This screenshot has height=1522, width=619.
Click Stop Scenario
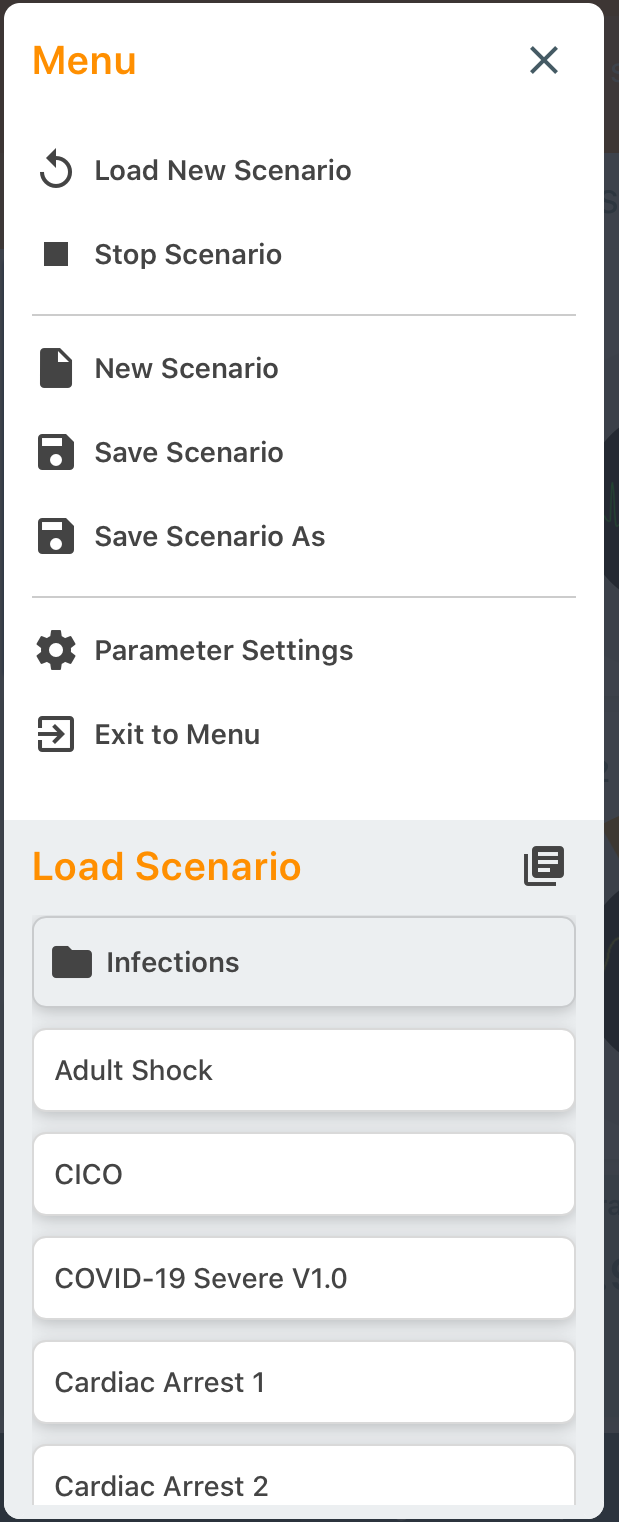[x=188, y=253]
